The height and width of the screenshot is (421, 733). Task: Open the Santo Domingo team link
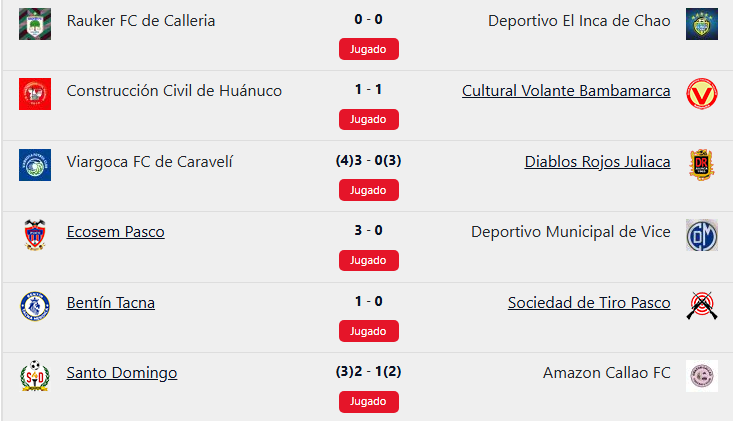[122, 373]
